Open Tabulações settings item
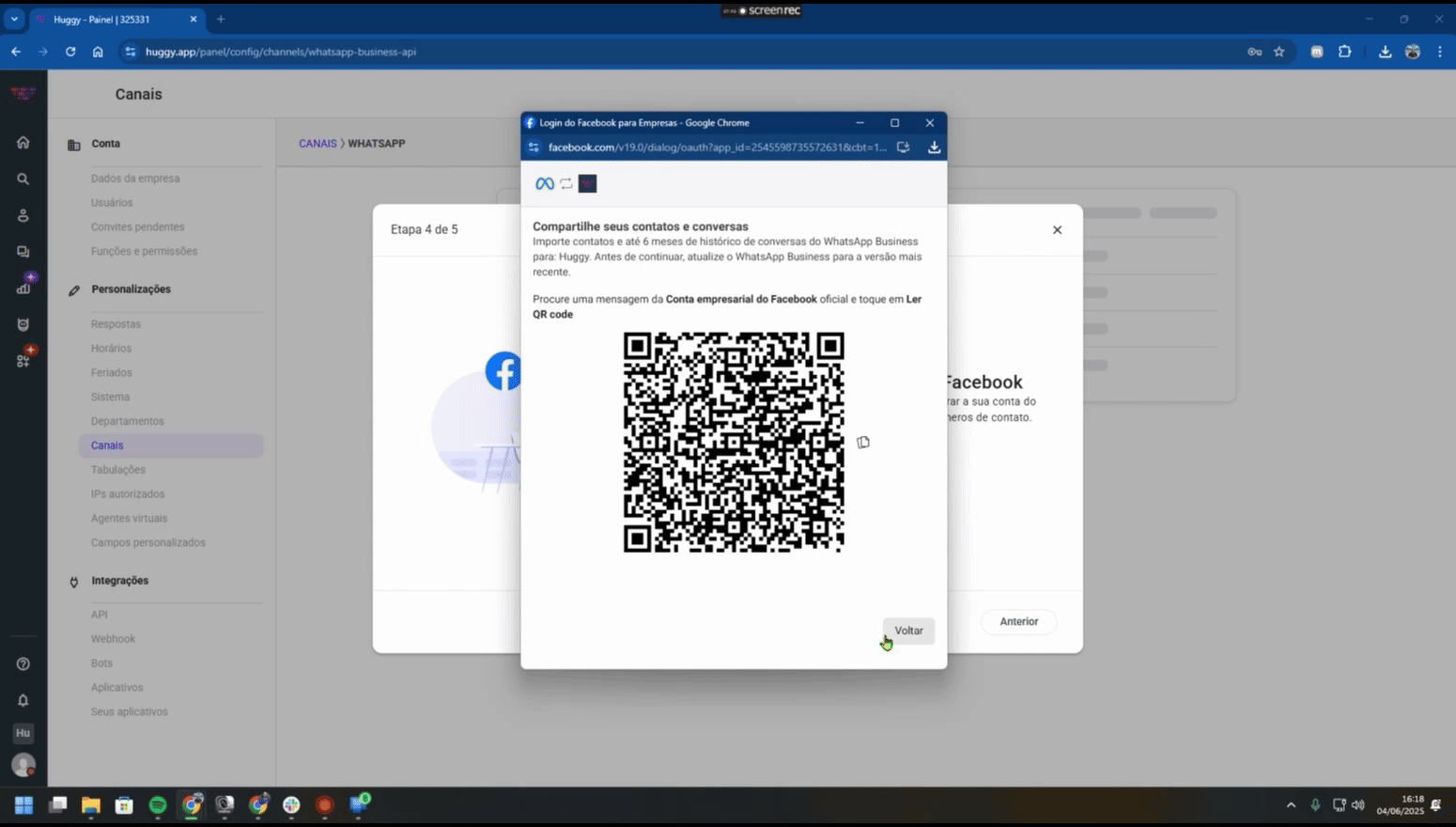The width and height of the screenshot is (1456, 827). [117, 470]
